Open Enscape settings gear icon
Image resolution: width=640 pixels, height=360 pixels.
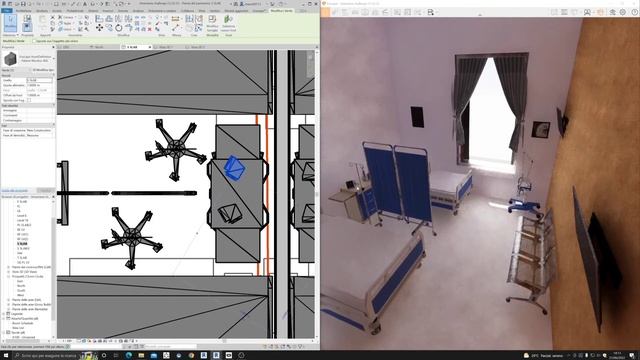tap(622, 12)
